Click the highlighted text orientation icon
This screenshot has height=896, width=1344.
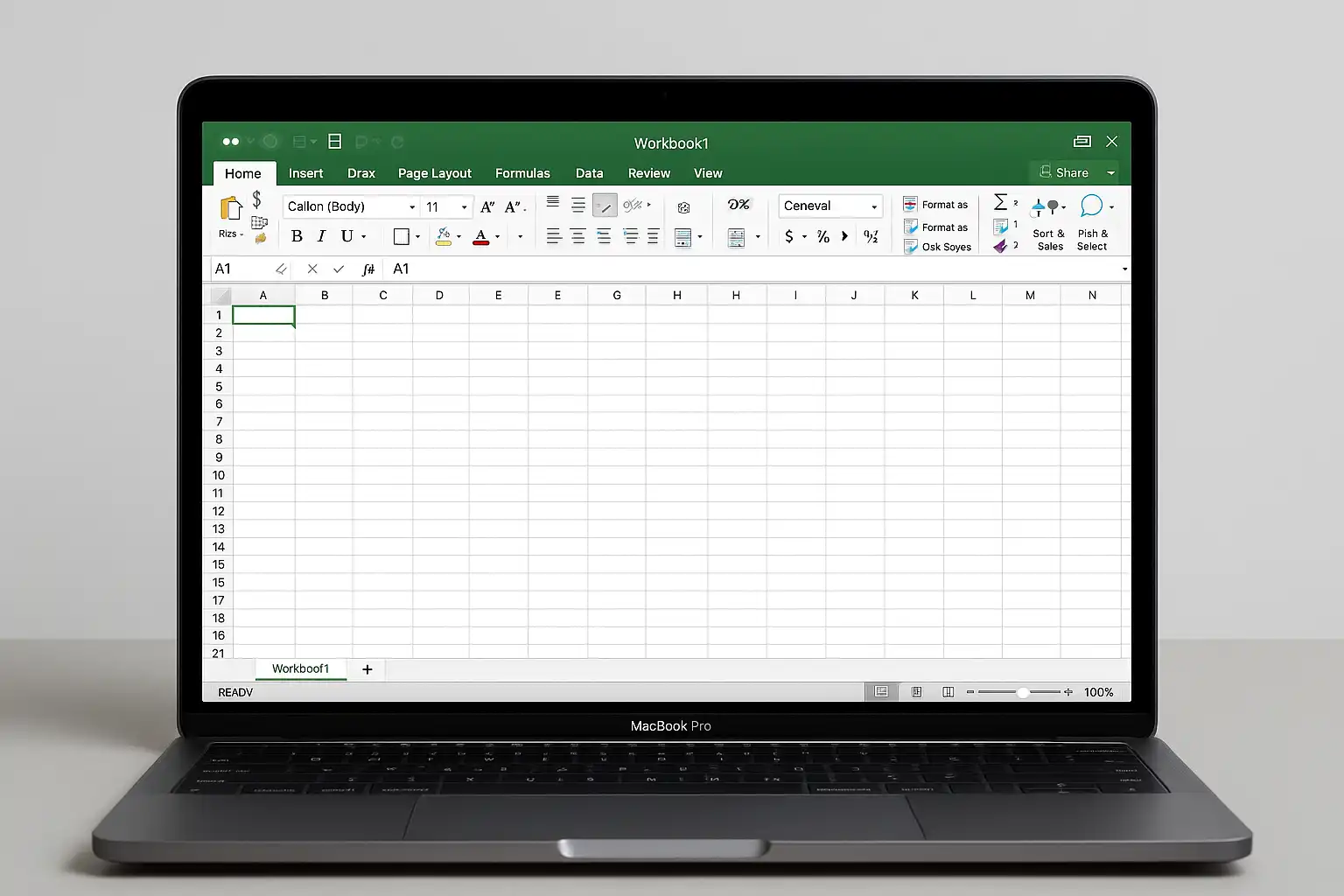605,206
